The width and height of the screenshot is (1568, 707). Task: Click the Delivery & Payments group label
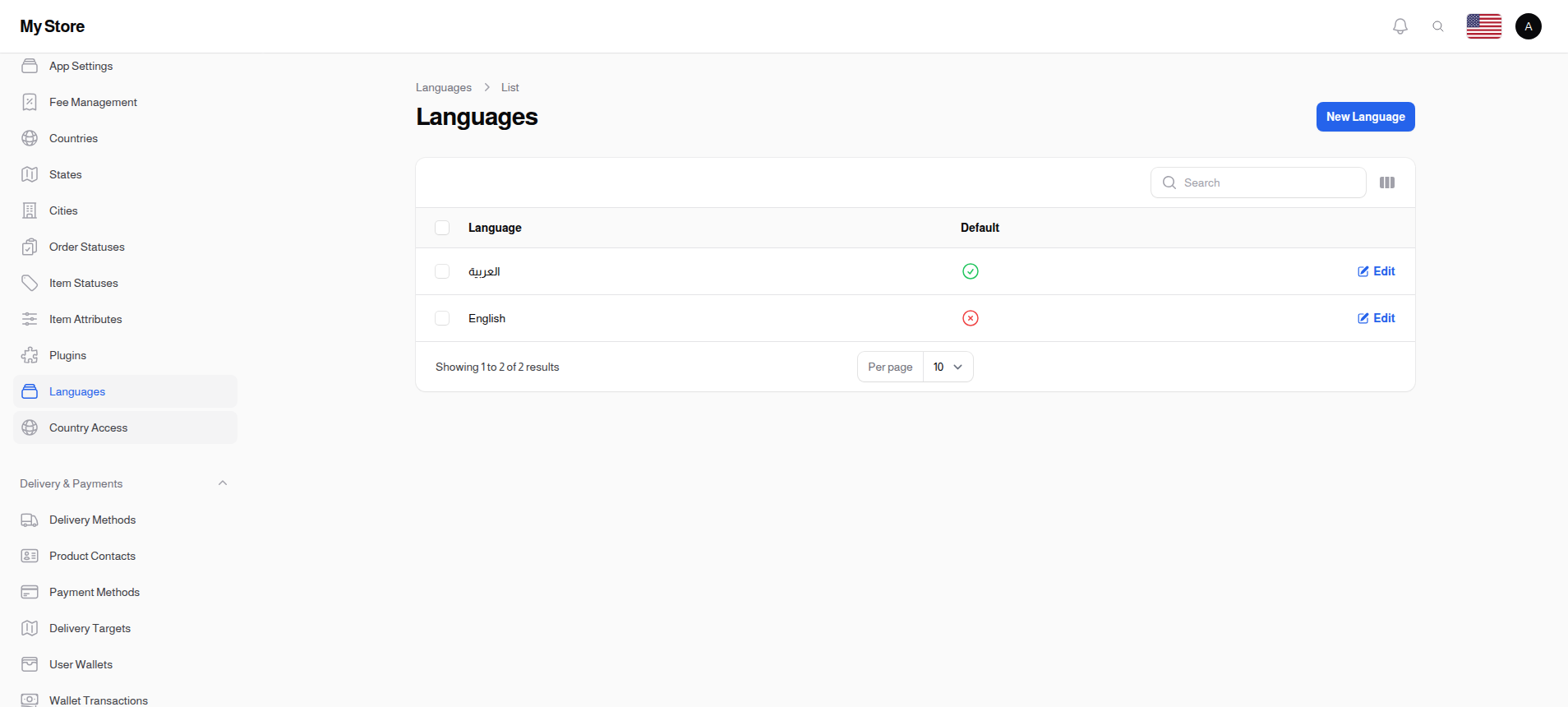click(71, 483)
